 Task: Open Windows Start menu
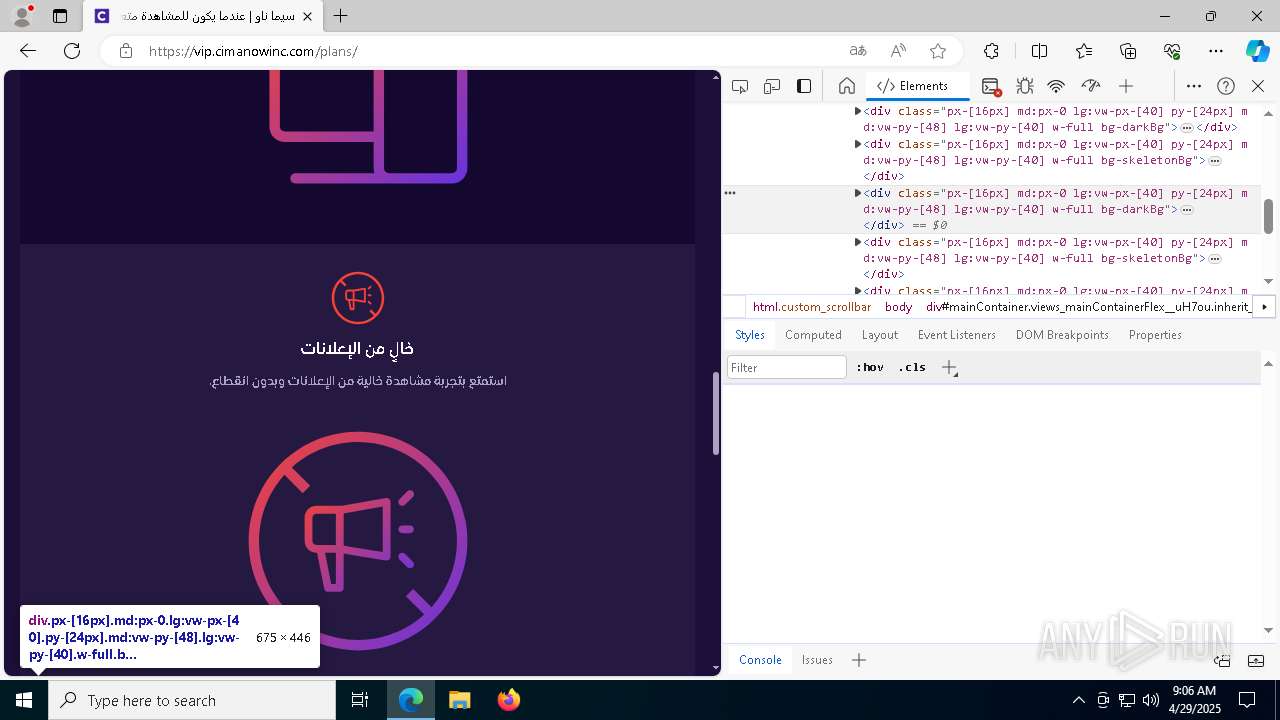coord(24,700)
